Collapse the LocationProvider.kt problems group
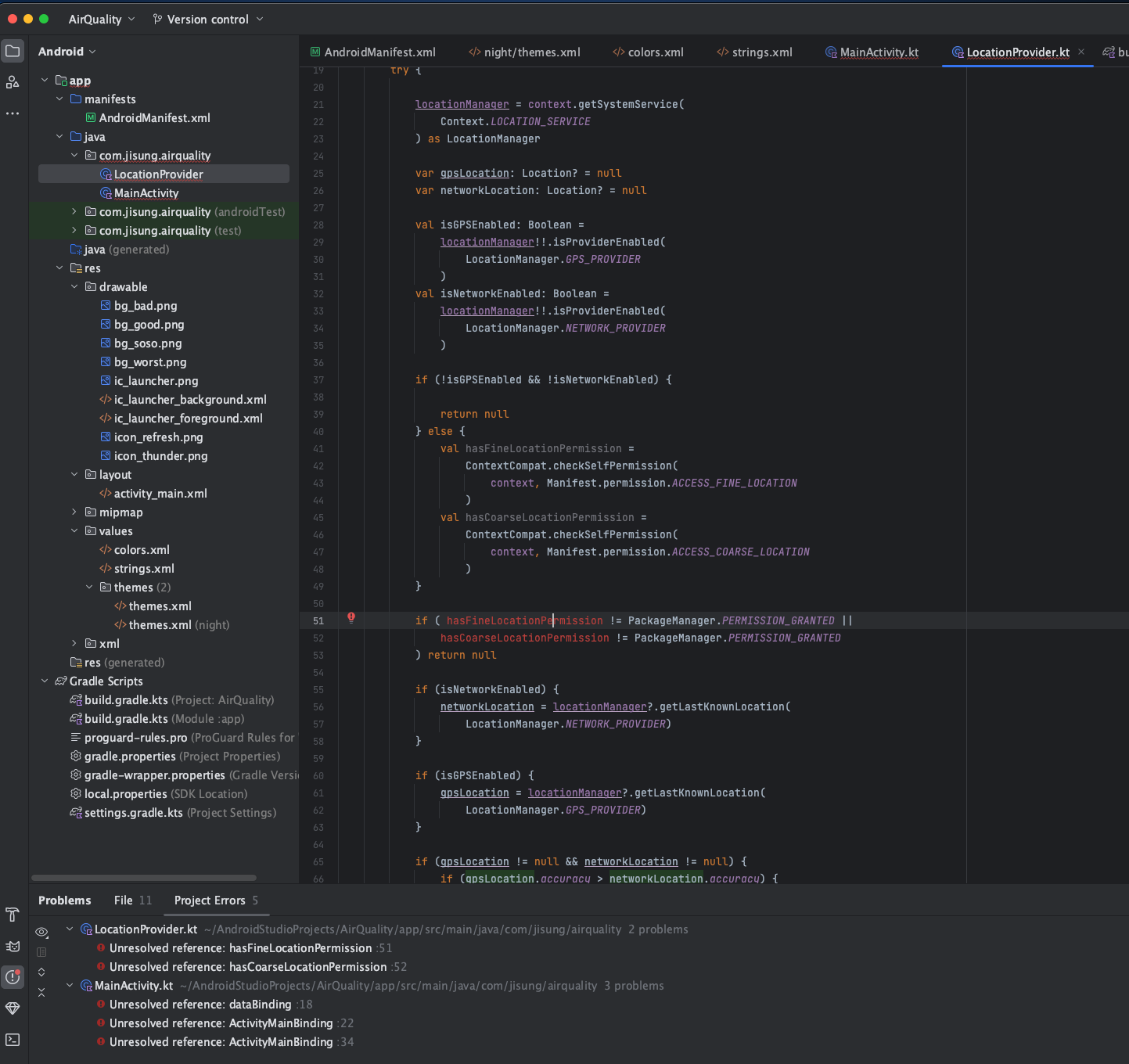The width and height of the screenshot is (1129, 1064). pos(70,929)
